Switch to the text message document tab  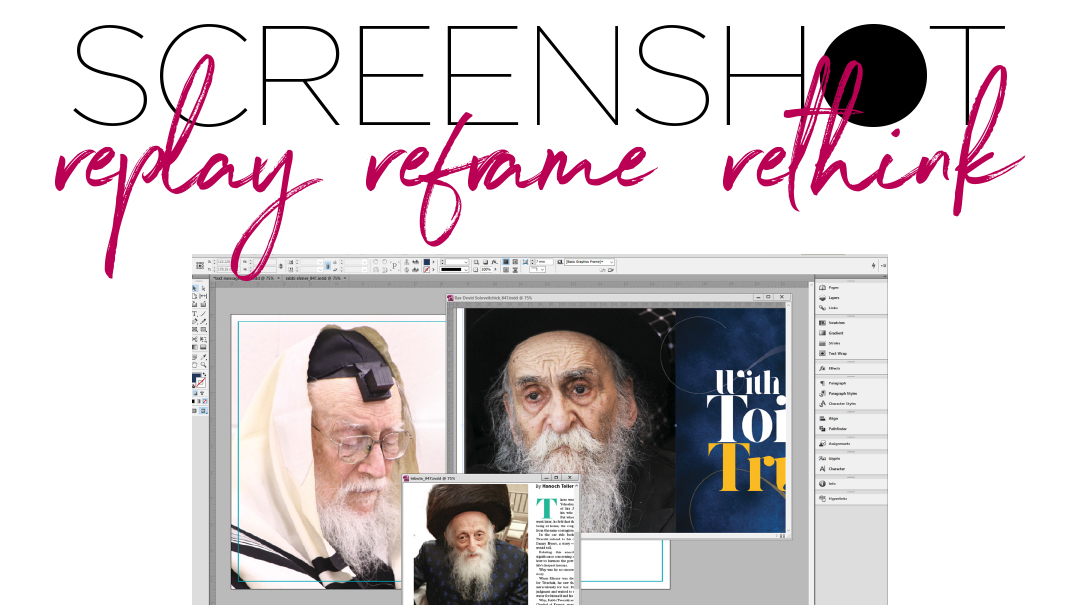click(x=244, y=278)
